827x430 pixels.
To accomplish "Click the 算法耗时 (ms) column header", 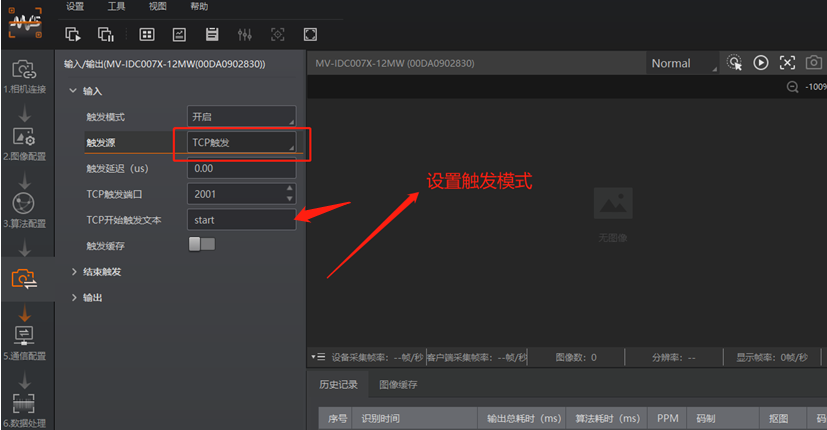I will pos(607,418).
